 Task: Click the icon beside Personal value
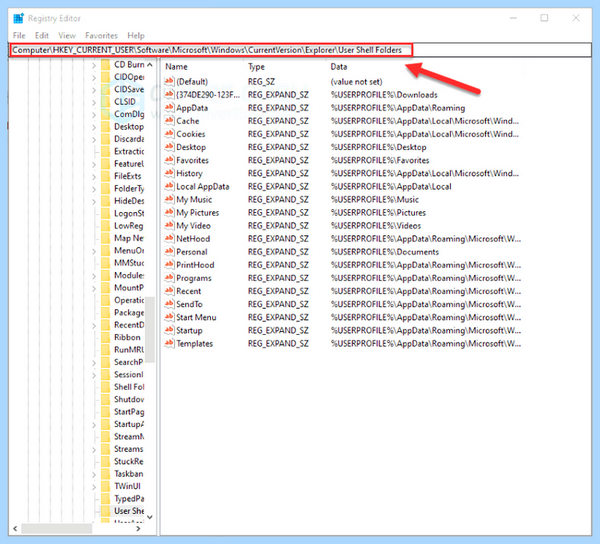[x=169, y=251]
